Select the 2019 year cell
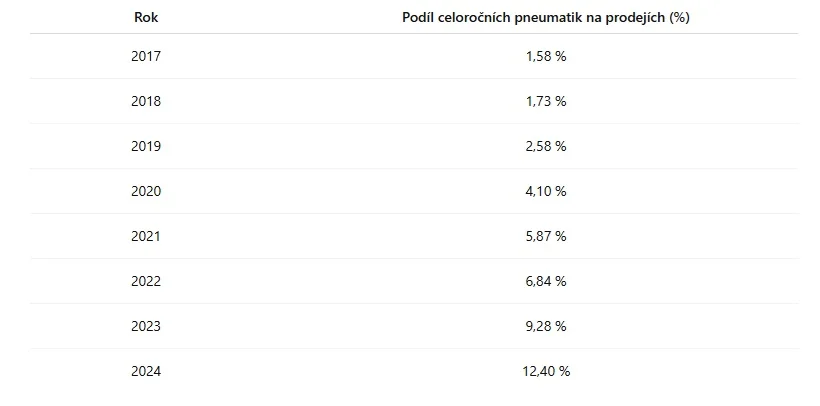The height and width of the screenshot is (406, 820). click(x=145, y=146)
